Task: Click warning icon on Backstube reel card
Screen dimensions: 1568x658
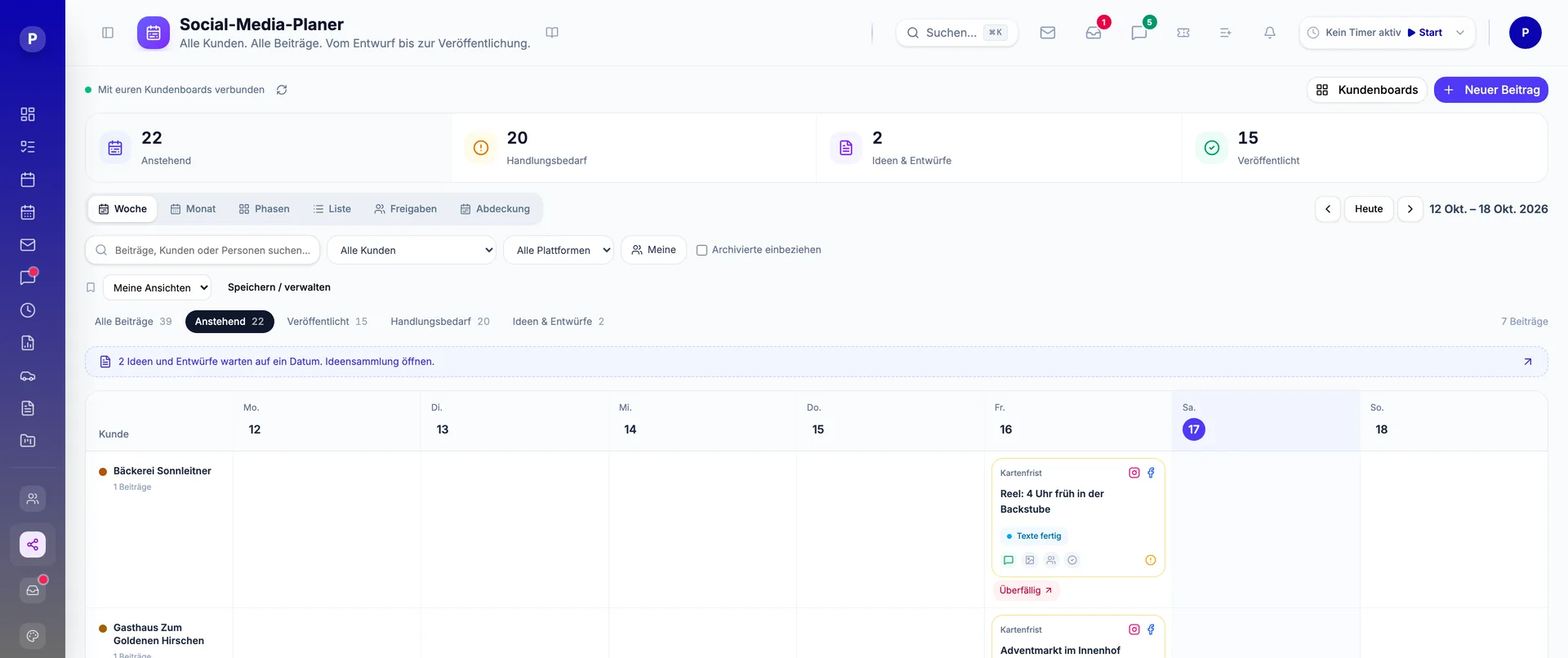Action: pos(1151,560)
